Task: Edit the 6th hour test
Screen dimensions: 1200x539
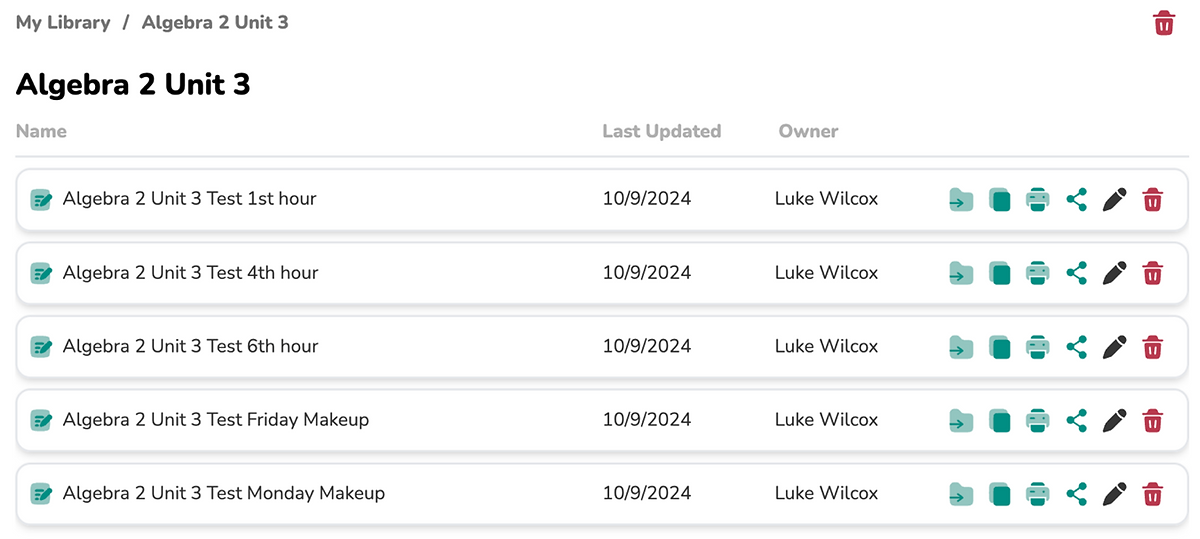Action: tap(1114, 347)
